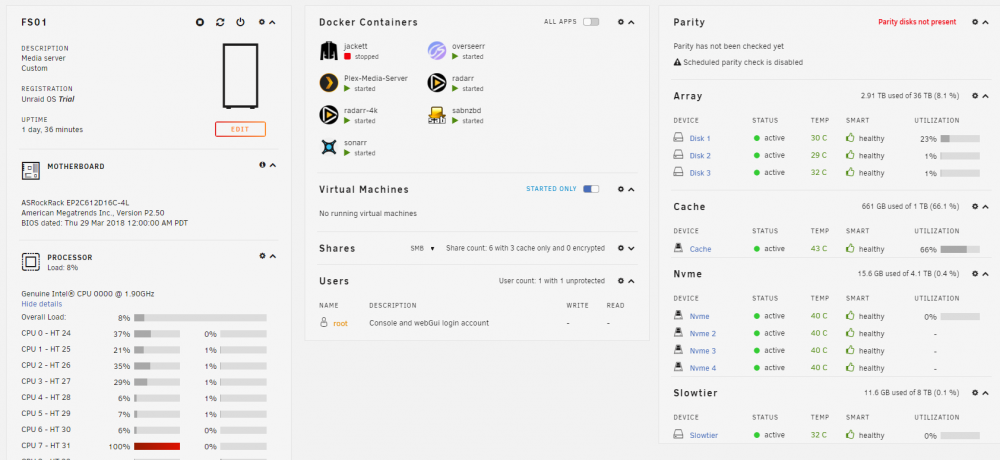Click the stop array icon for FS01

click(200, 22)
